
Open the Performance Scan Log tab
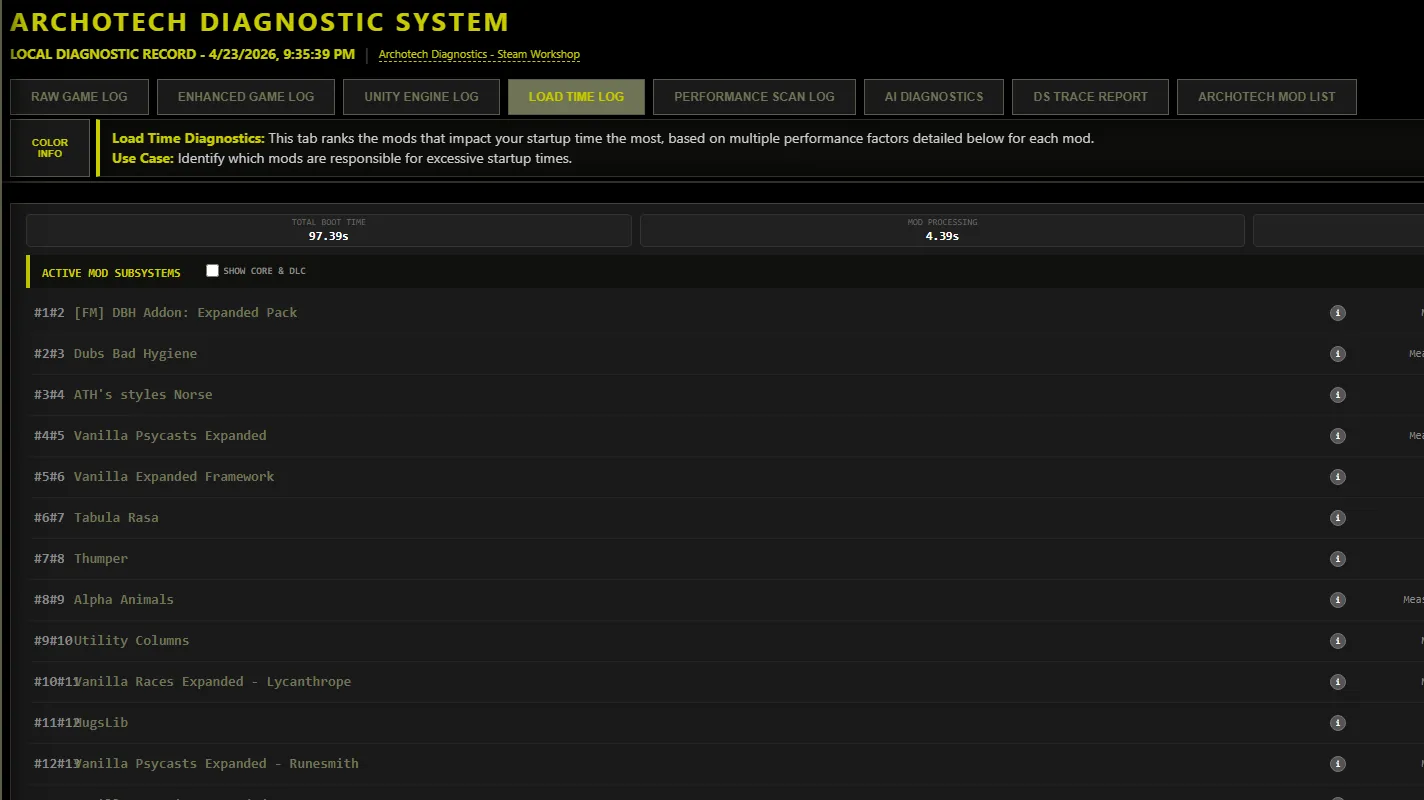[754, 97]
